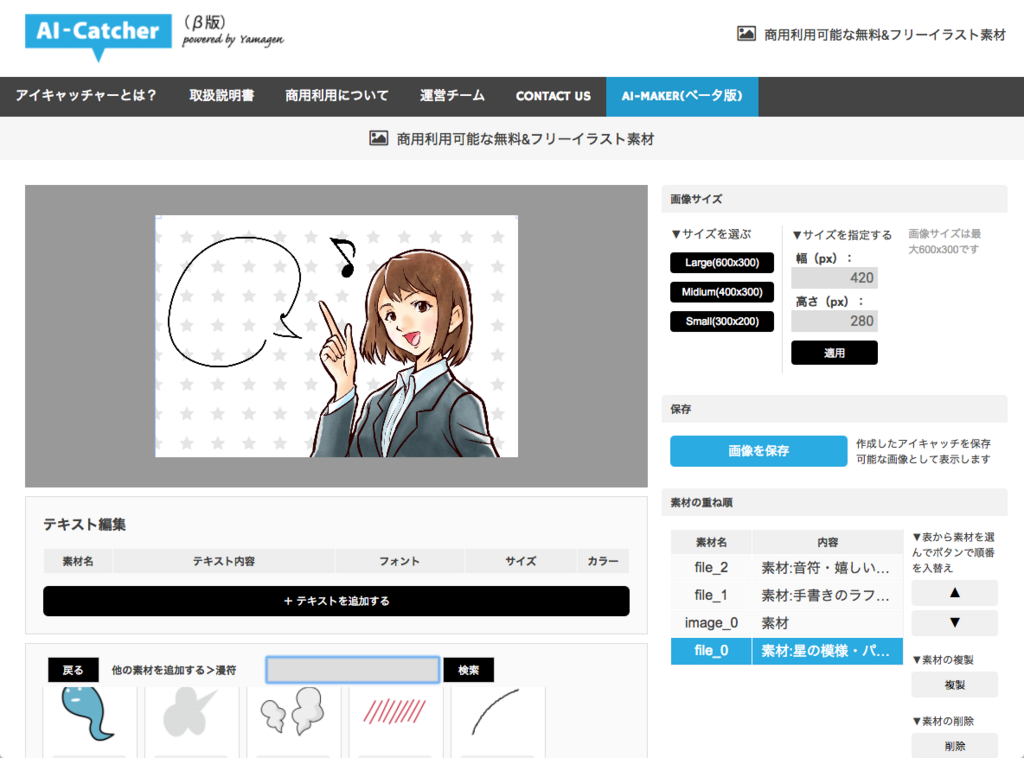Click the image icon in the gray sub-banner
Viewport: 1024px width, 758px height.
[x=379, y=138]
